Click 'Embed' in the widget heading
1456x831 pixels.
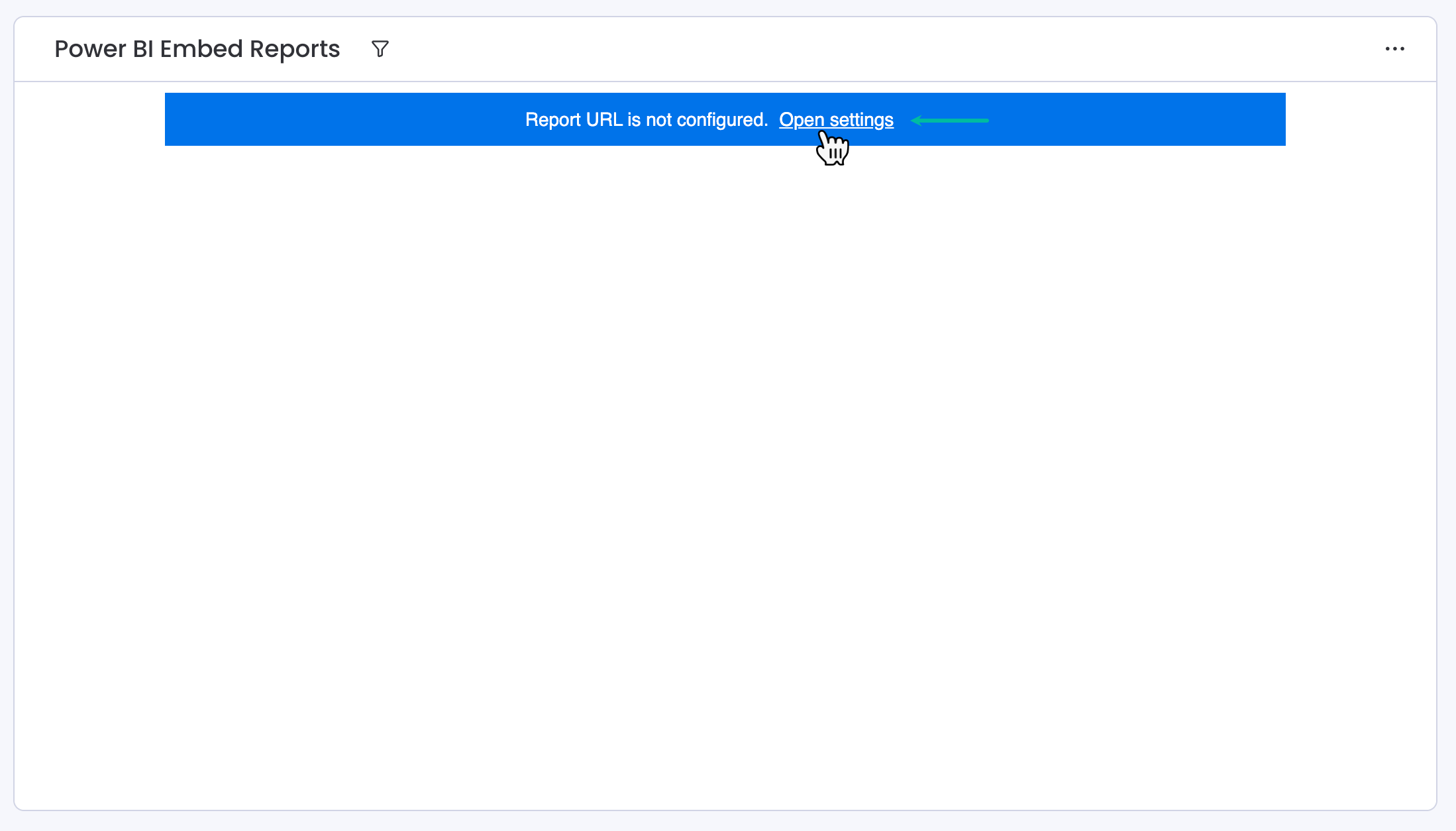[x=201, y=49]
